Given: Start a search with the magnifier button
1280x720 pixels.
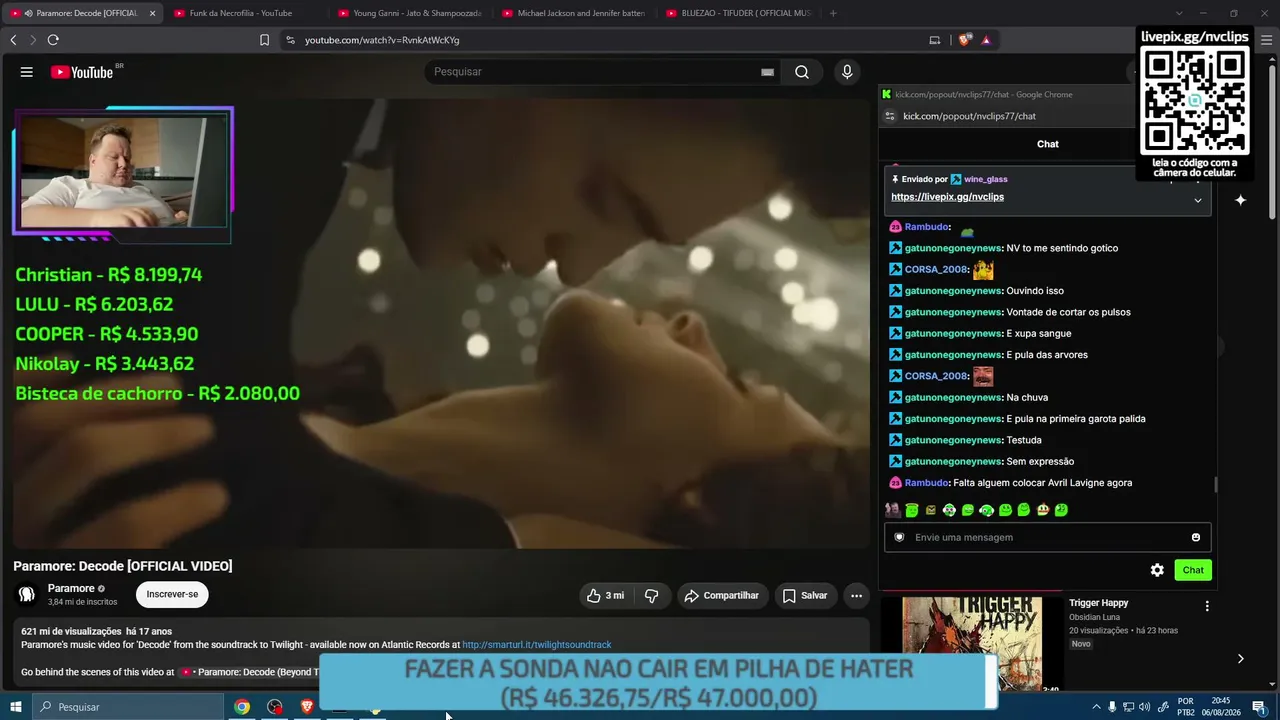Looking at the screenshot, I should tap(802, 72).
